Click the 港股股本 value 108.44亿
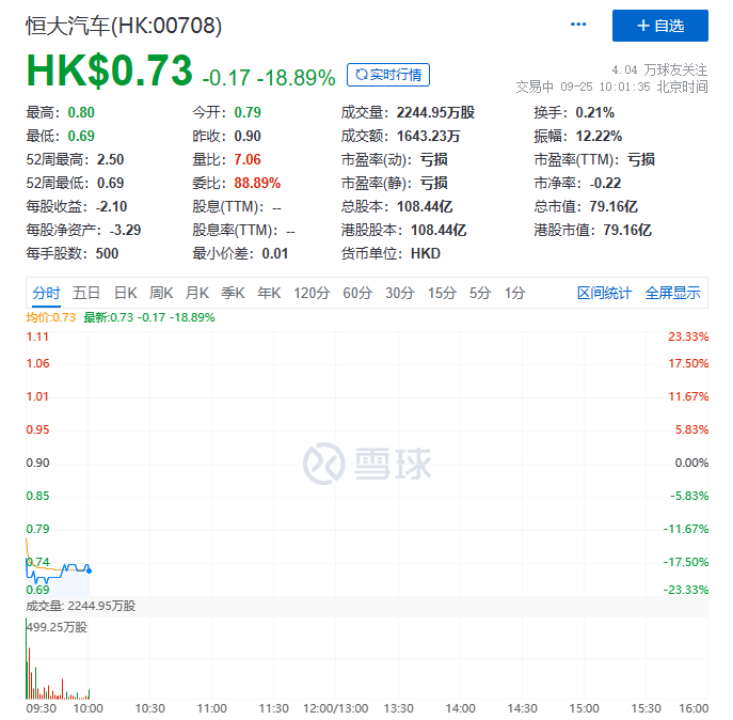The width and height of the screenshot is (733, 720). (x=438, y=230)
